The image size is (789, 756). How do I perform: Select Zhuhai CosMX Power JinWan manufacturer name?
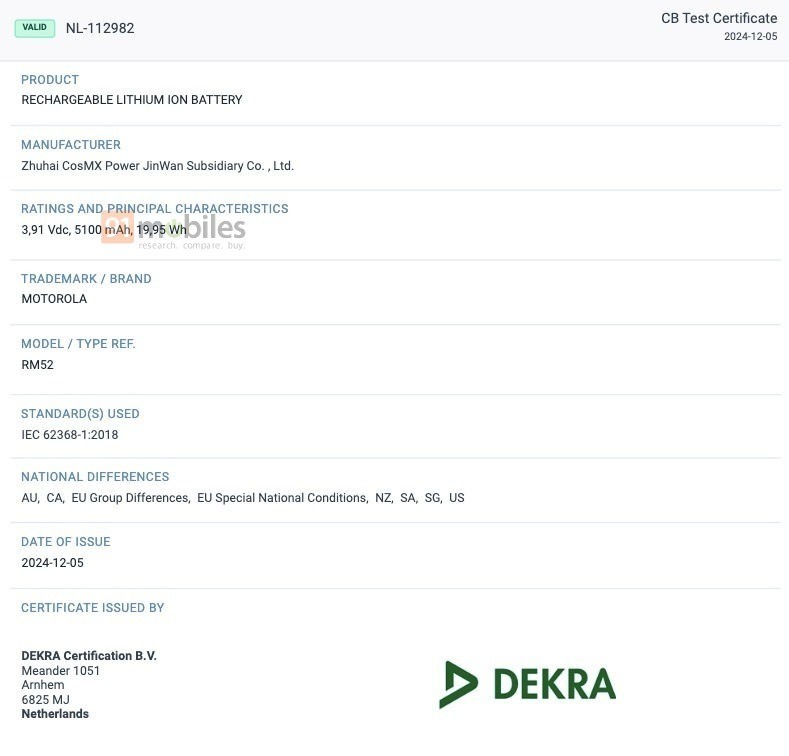pos(157,166)
